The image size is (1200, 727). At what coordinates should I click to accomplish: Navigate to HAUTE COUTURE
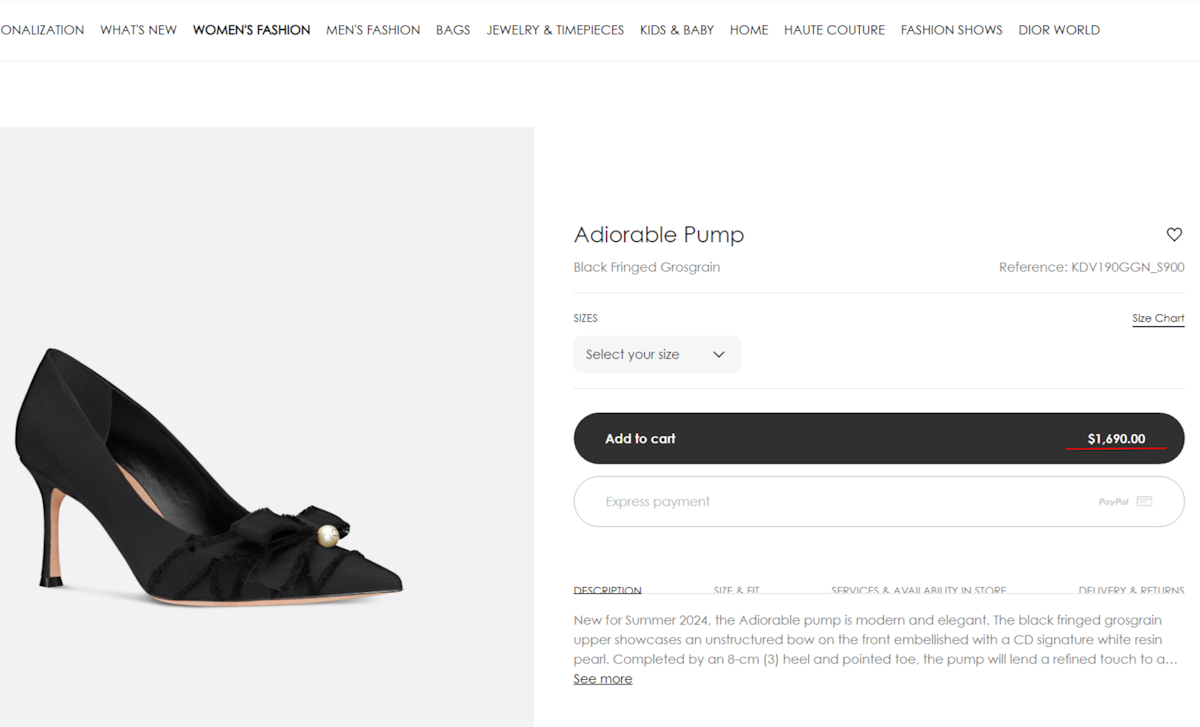834,30
